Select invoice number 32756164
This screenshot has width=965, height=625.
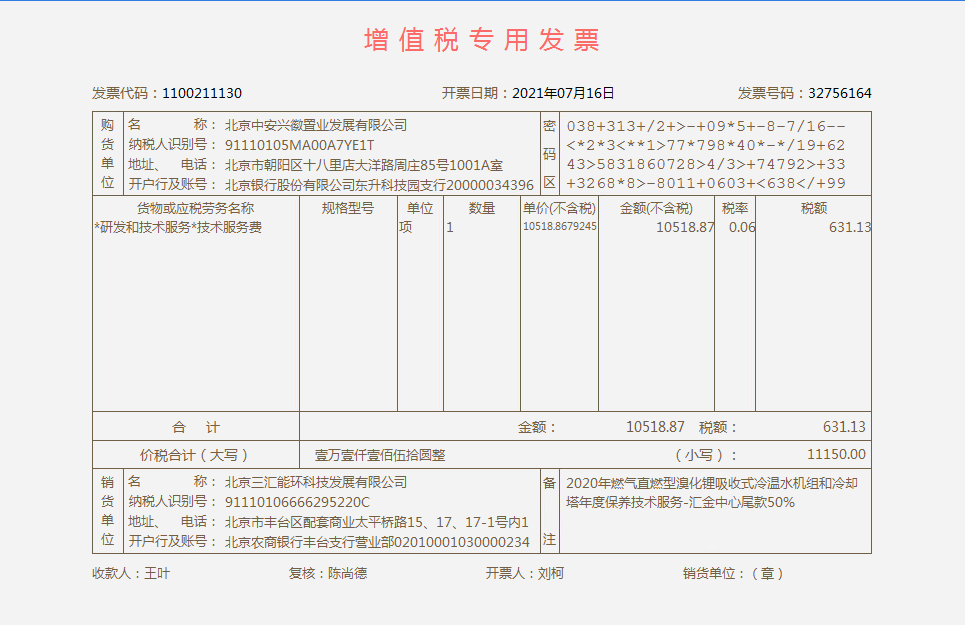point(839,94)
